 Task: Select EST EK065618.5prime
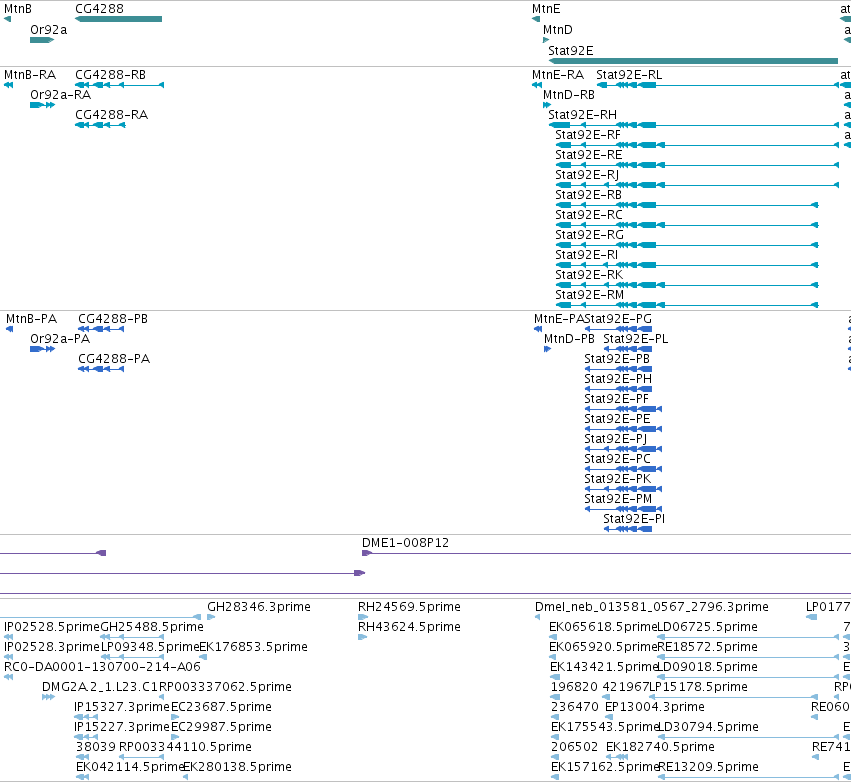click(603, 627)
